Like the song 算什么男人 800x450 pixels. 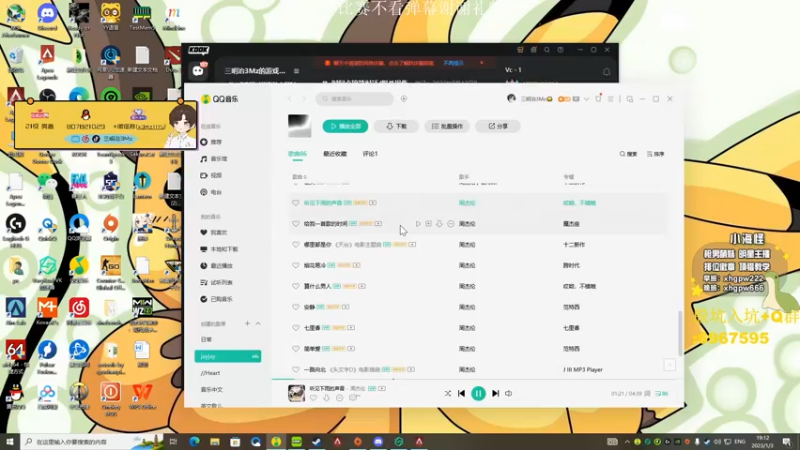click(x=295, y=286)
